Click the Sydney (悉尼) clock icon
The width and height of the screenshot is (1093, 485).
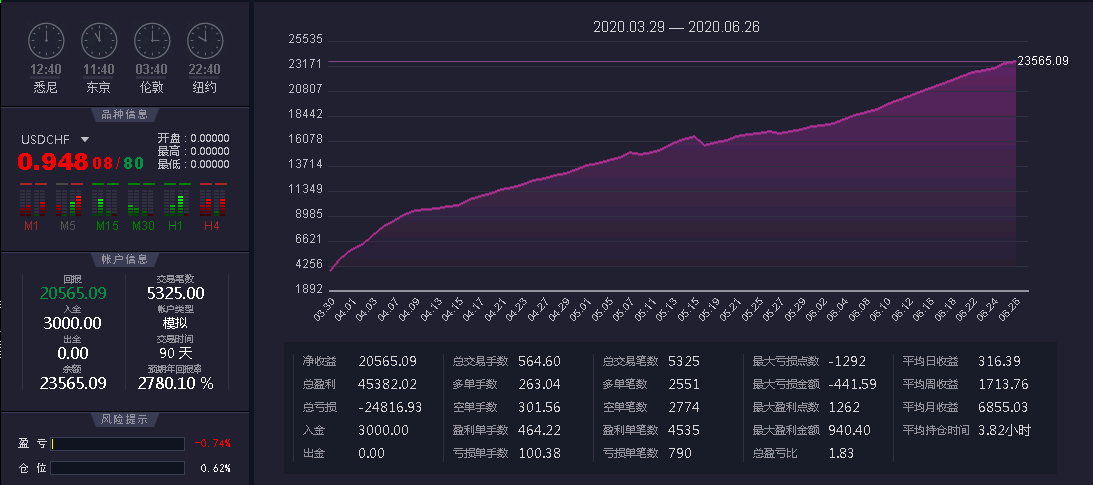46,40
